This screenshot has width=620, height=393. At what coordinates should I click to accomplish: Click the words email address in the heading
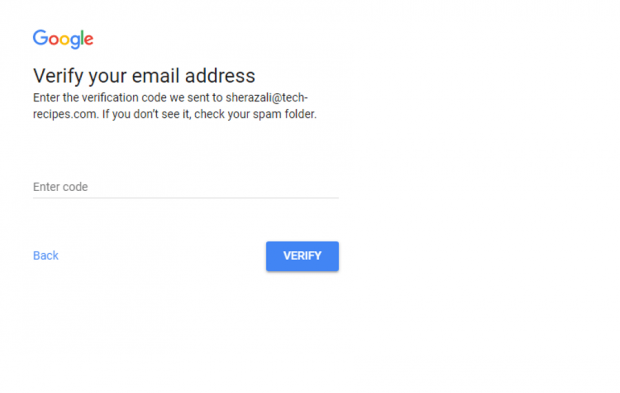point(194,76)
